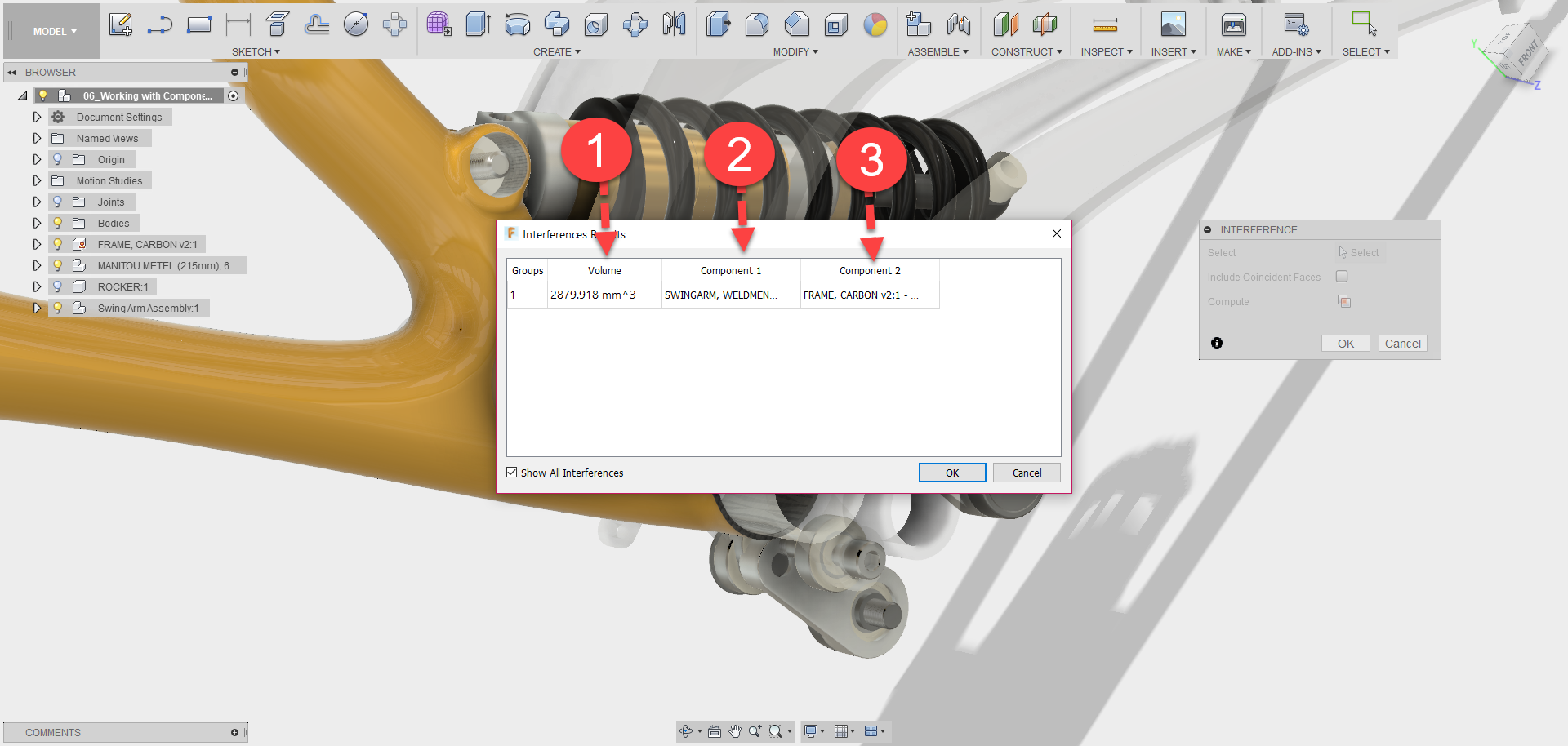The height and width of the screenshot is (746, 1568).
Task: Apply a Fillet with the Modify fillet icon
Action: pyautogui.click(x=756, y=24)
